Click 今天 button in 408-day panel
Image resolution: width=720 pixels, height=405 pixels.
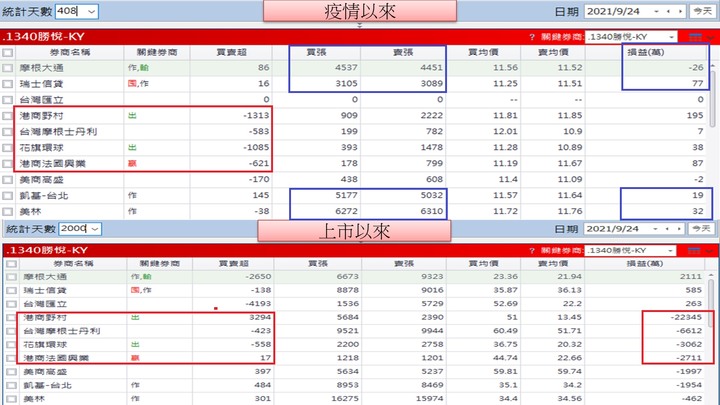[702, 11]
